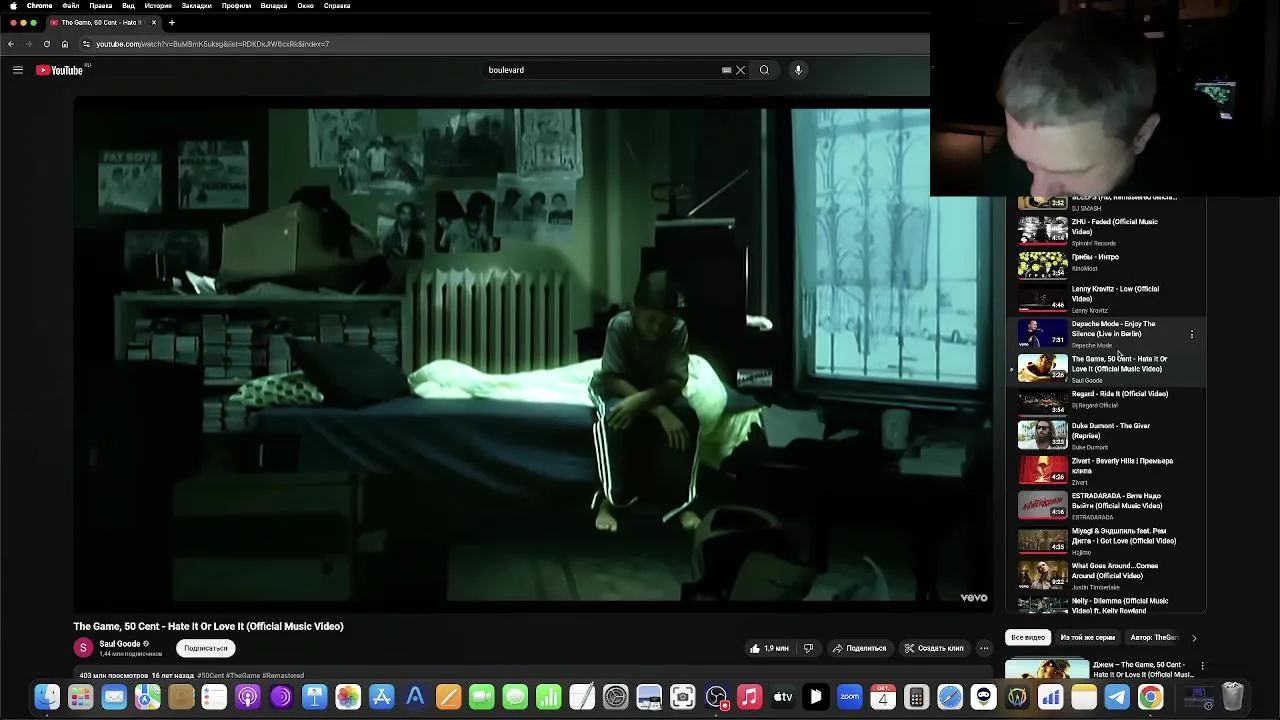Go back in Chrome toolbar
Screen dimensions: 1280x720
(x=11, y=44)
